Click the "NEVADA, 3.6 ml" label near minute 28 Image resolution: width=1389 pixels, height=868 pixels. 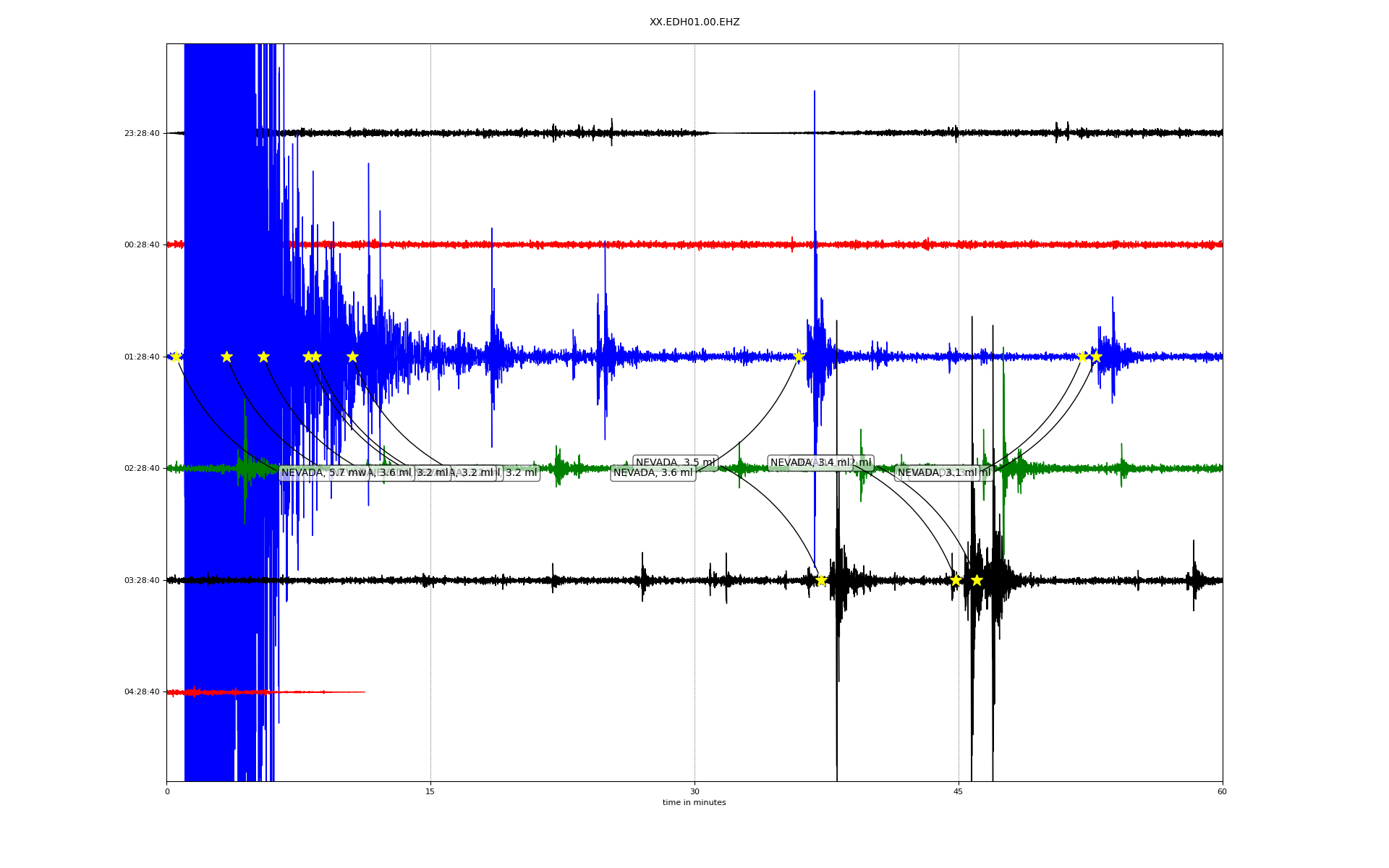[653, 473]
